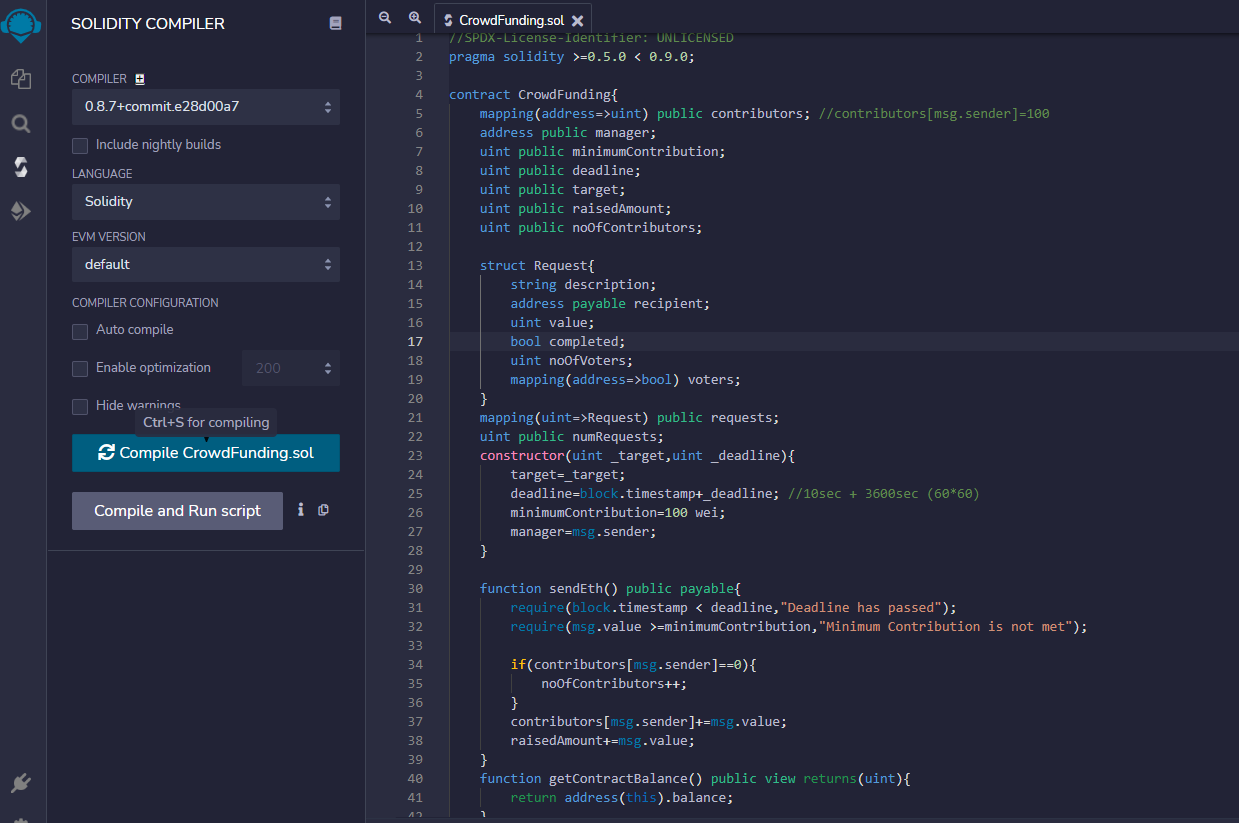Open the File explorer sidebar icon
Screen dimensions: 1239x823
[x=21, y=79]
